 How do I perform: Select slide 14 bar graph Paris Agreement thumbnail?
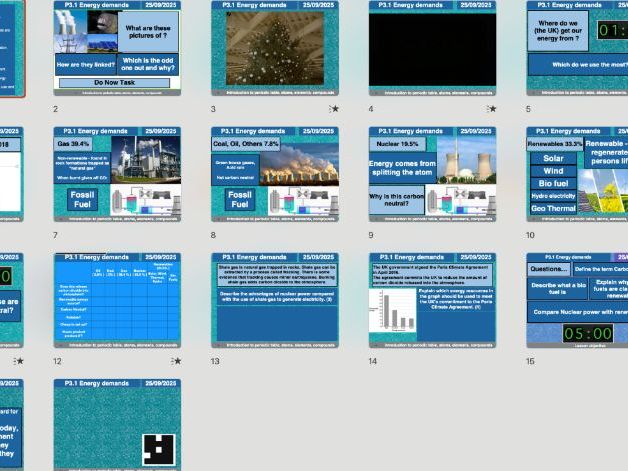(x=433, y=300)
